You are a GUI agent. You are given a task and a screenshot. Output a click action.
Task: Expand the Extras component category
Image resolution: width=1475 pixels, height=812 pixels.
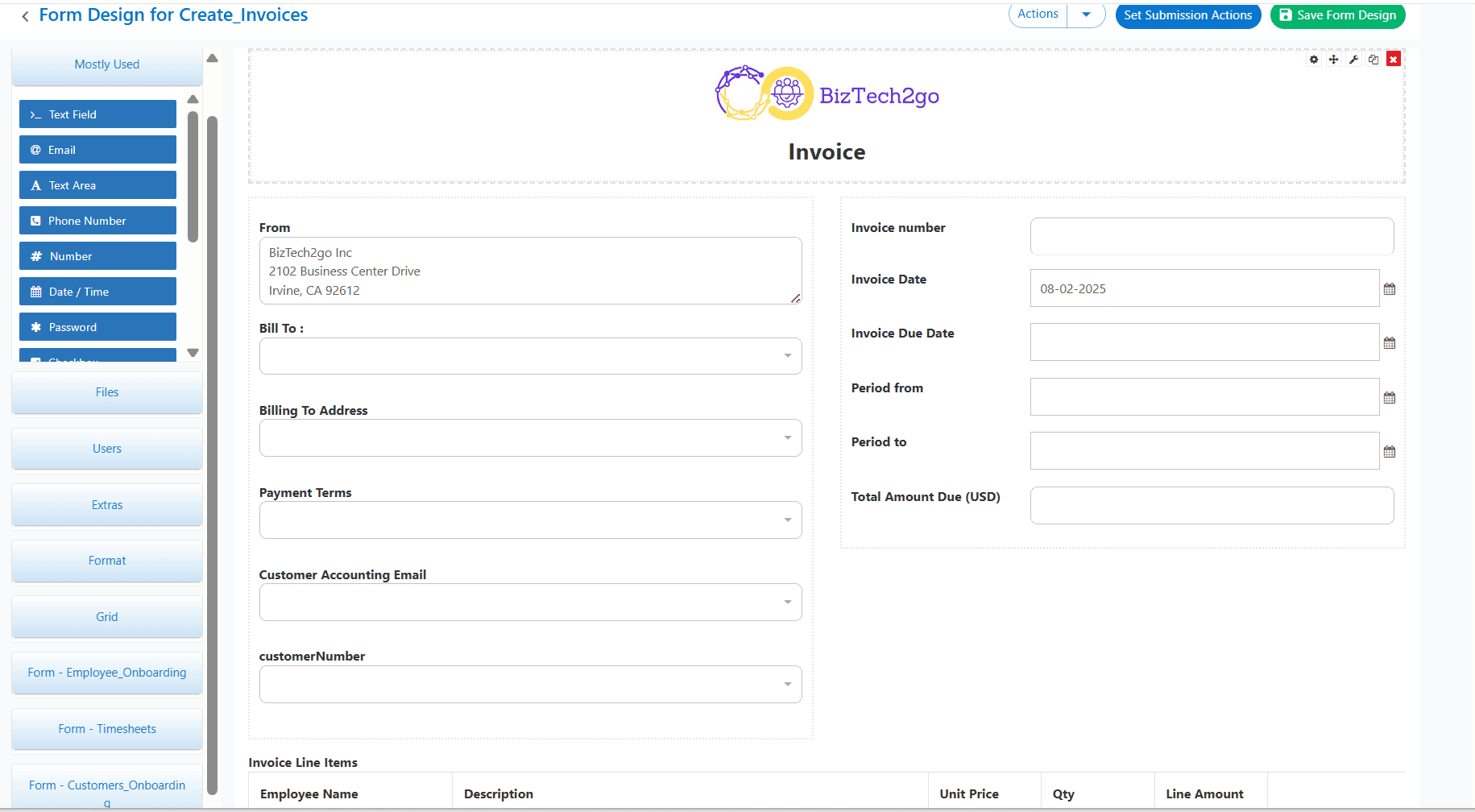pyautogui.click(x=106, y=504)
